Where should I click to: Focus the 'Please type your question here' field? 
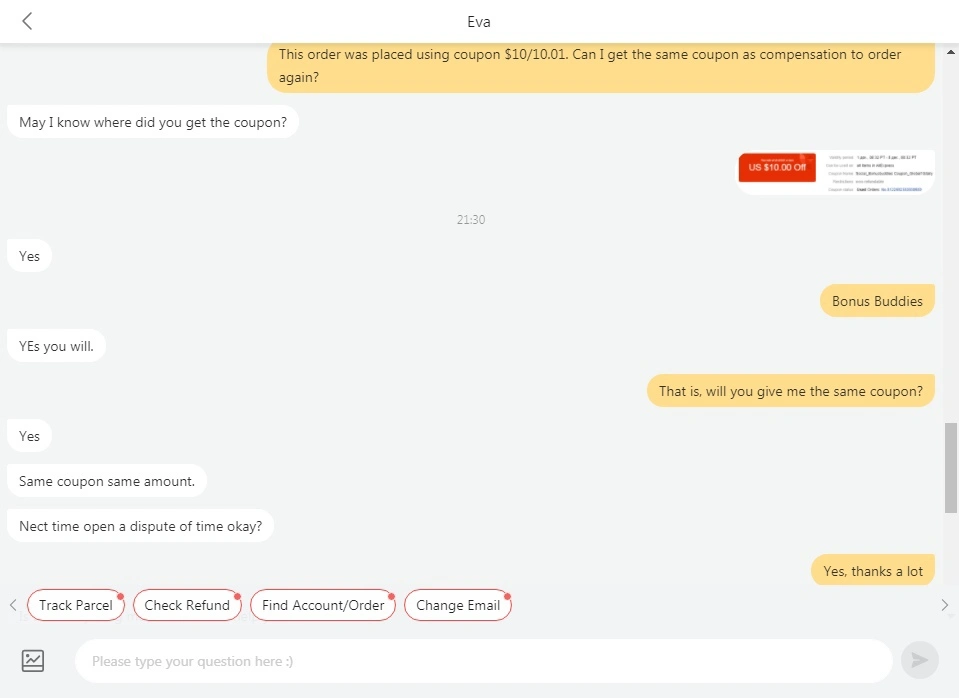(x=483, y=661)
